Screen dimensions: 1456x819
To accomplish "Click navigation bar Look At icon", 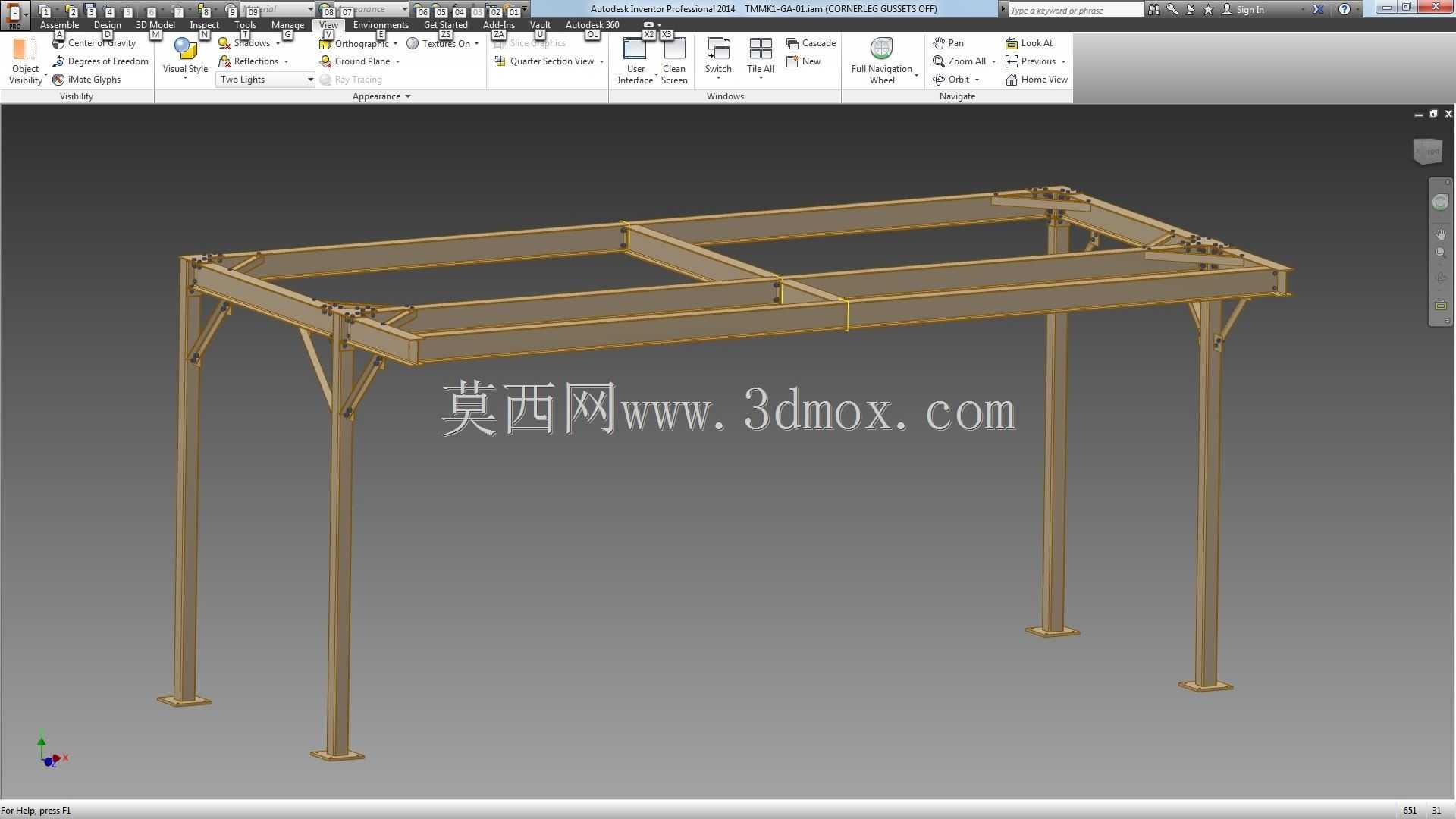I will [1440, 305].
